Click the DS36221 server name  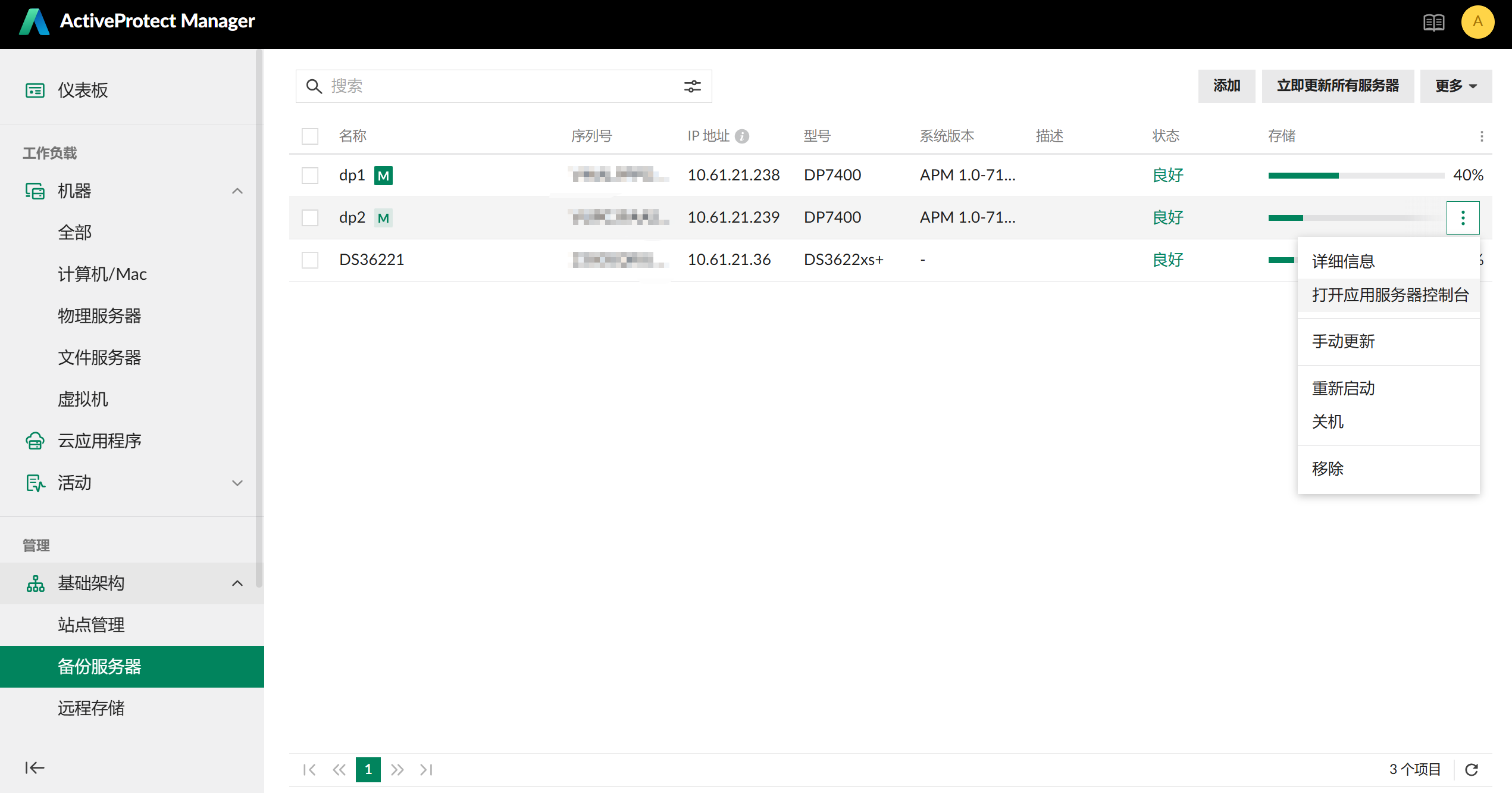pyautogui.click(x=371, y=260)
